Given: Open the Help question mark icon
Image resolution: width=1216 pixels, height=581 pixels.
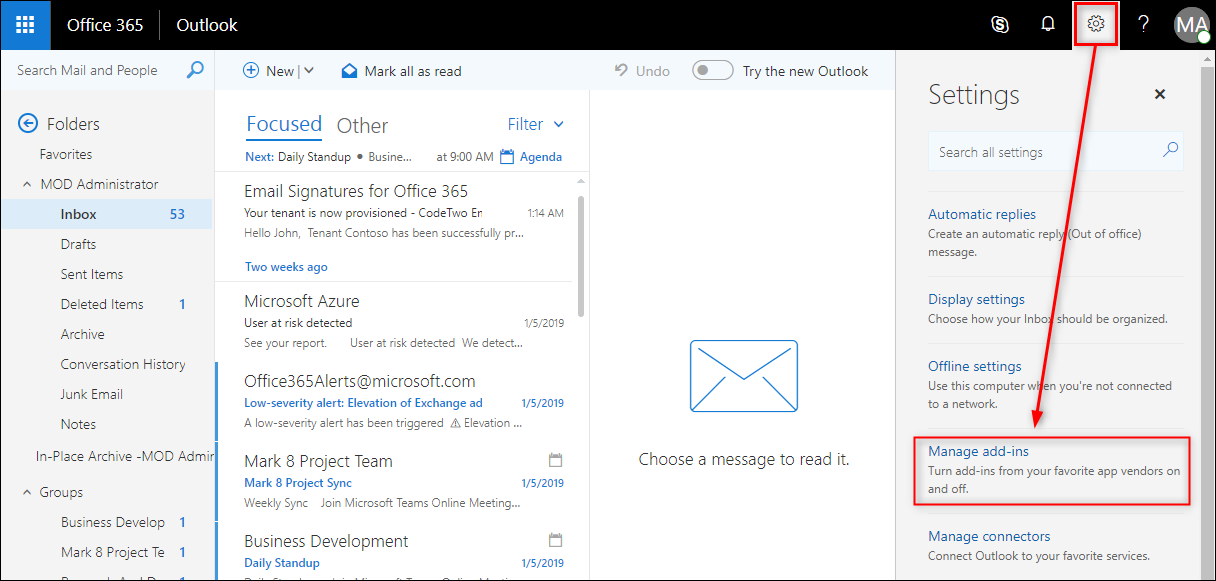Looking at the screenshot, I should [x=1143, y=24].
